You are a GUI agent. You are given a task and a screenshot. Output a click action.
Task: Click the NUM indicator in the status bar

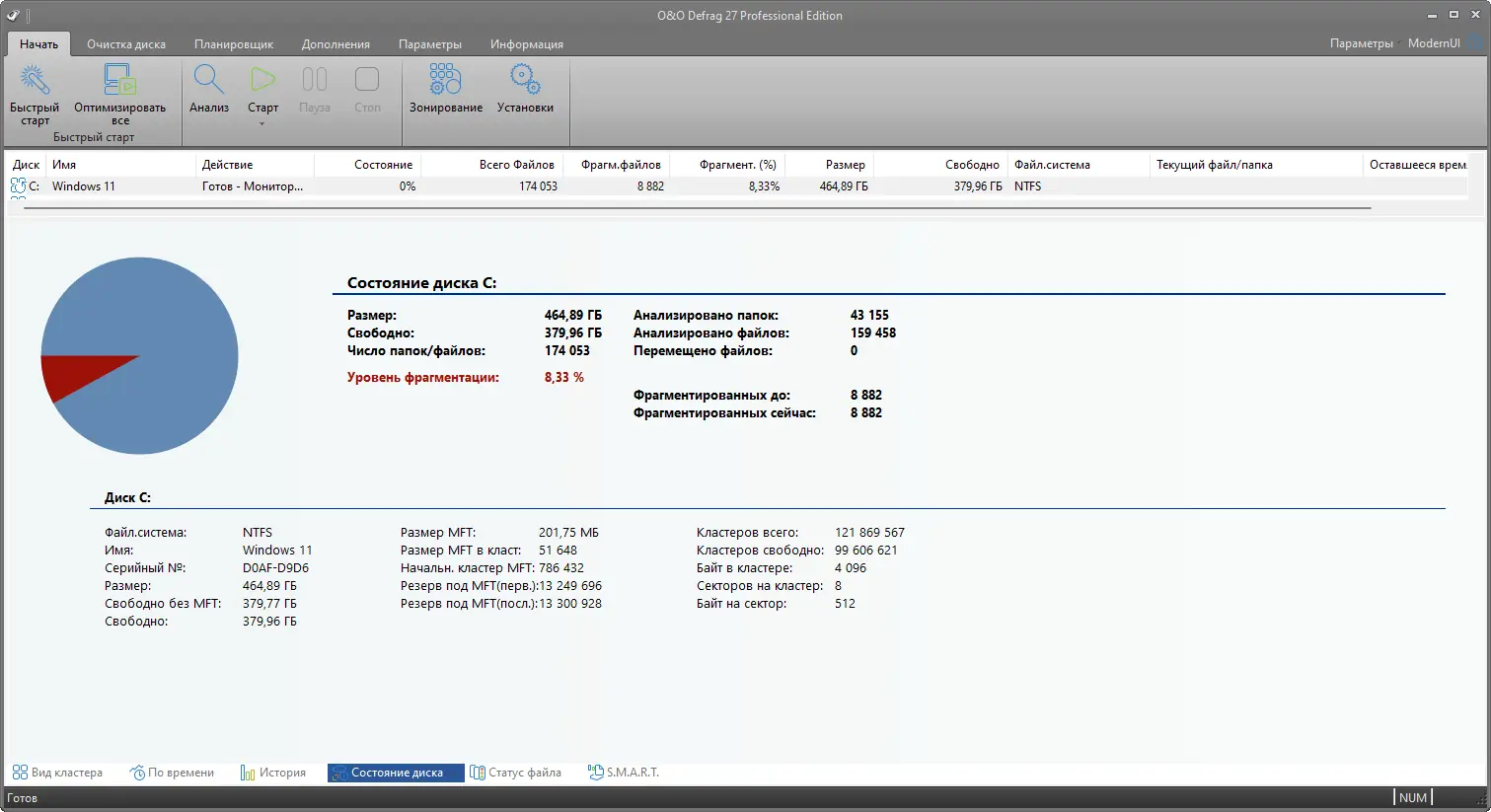tap(1413, 798)
